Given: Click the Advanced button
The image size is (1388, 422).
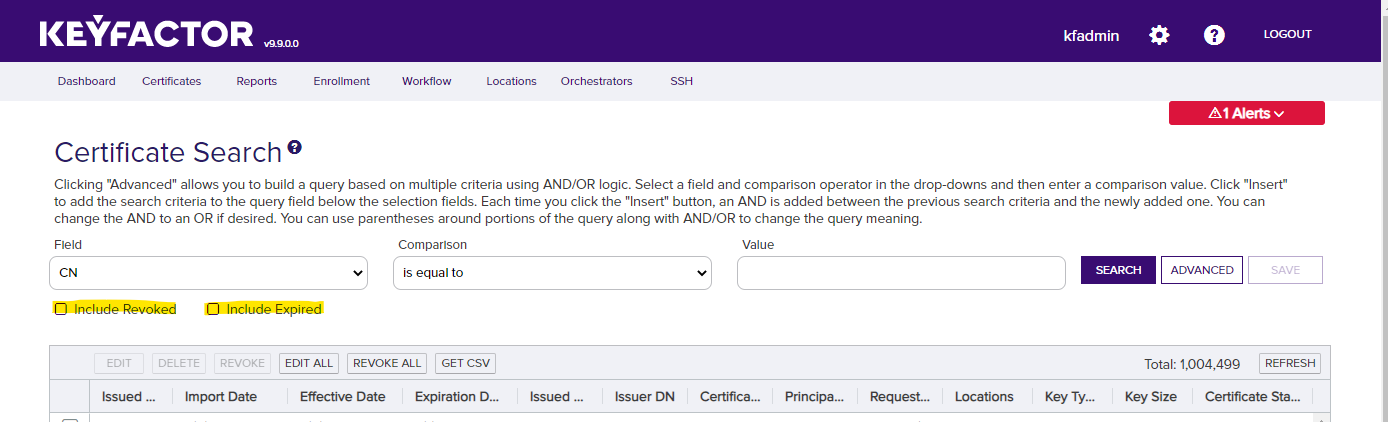Looking at the screenshot, I should click(1202, 270).
